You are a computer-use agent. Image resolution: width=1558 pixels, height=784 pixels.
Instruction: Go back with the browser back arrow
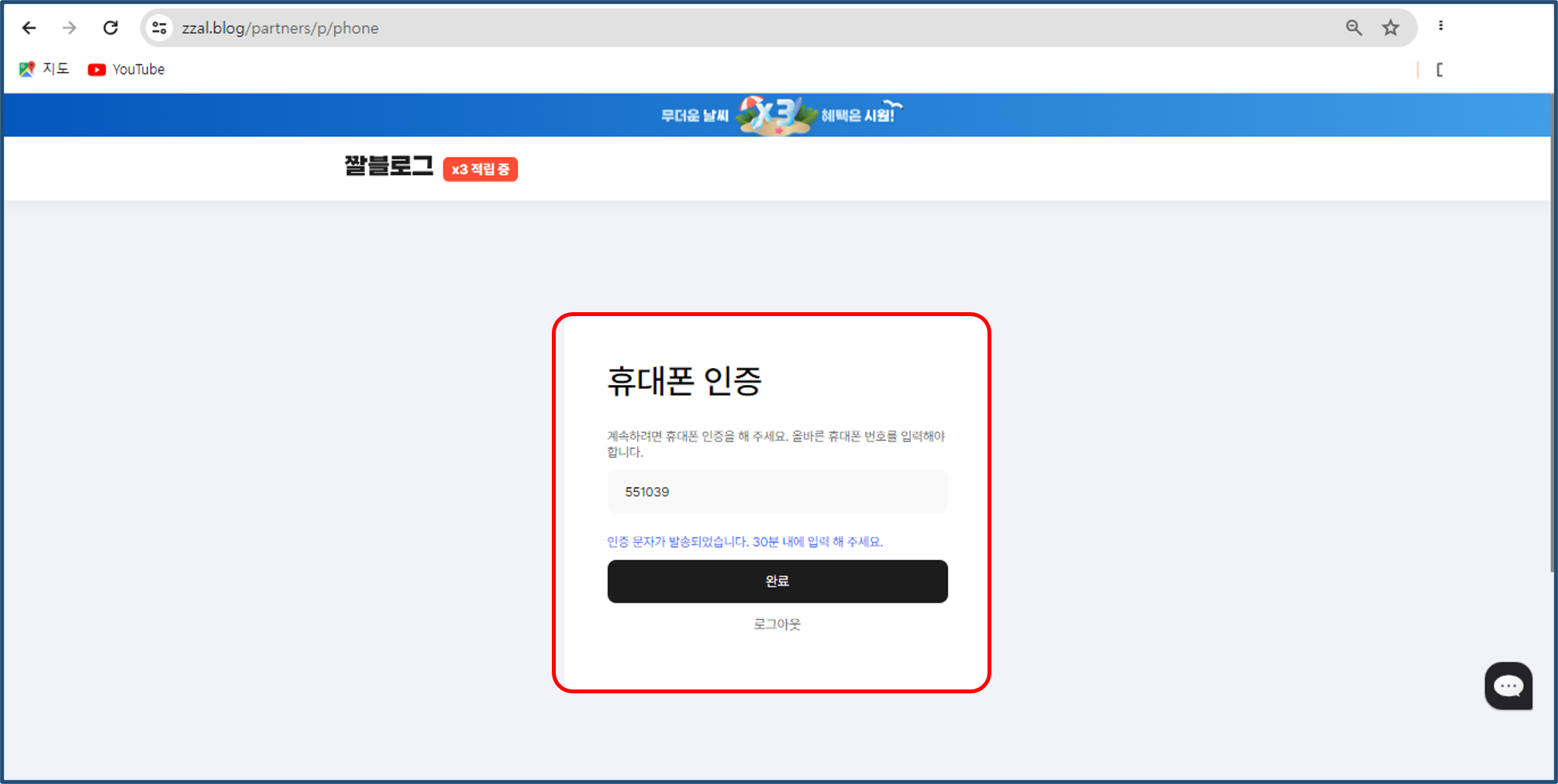point(29,27)
